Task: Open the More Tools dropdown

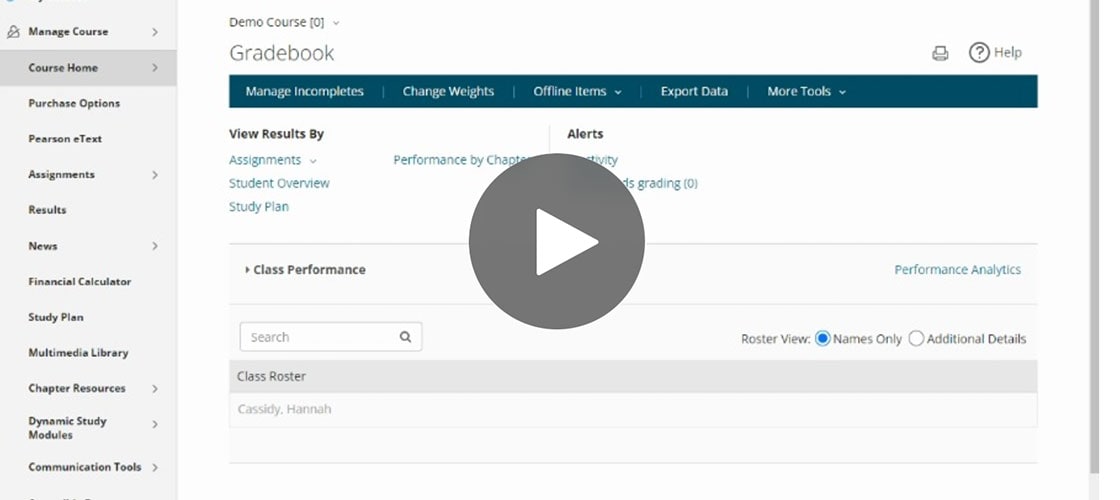Action: coord(806,91)
